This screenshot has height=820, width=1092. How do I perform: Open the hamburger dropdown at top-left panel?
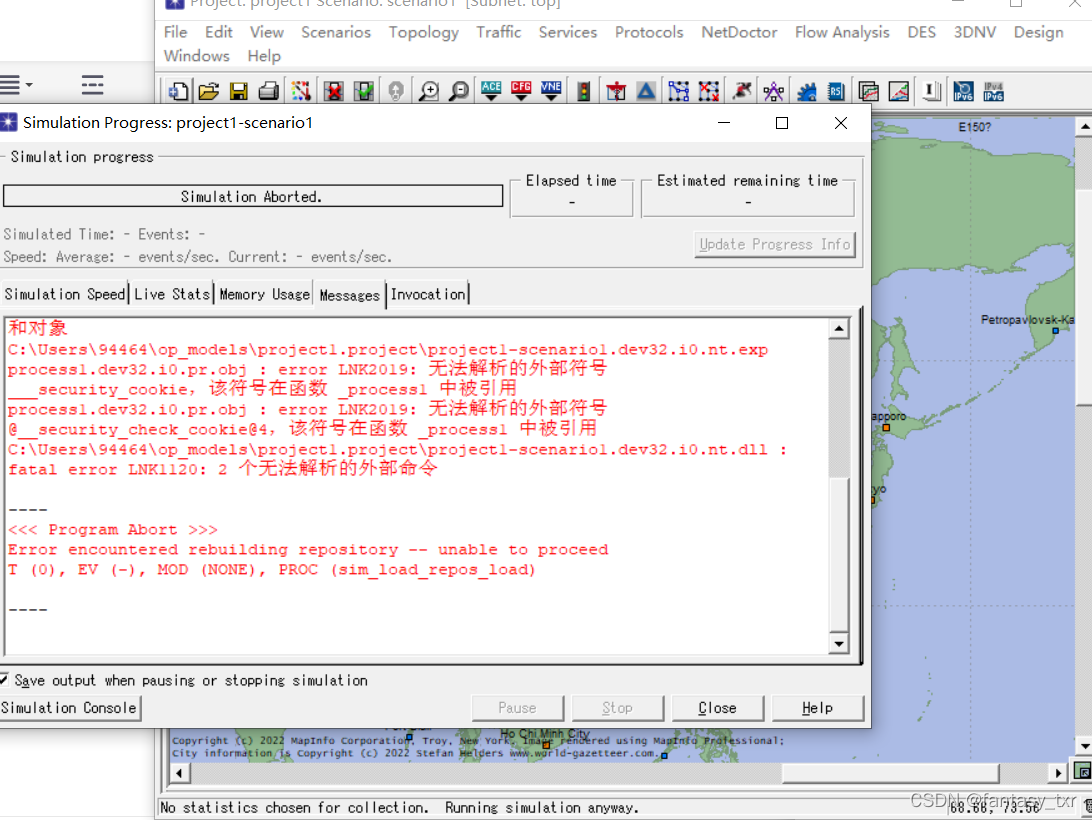pyautogui.click(x=16, y=85)
